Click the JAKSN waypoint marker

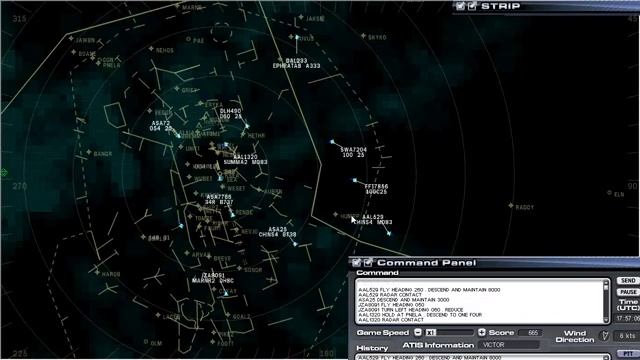click(x=301, y=17)
